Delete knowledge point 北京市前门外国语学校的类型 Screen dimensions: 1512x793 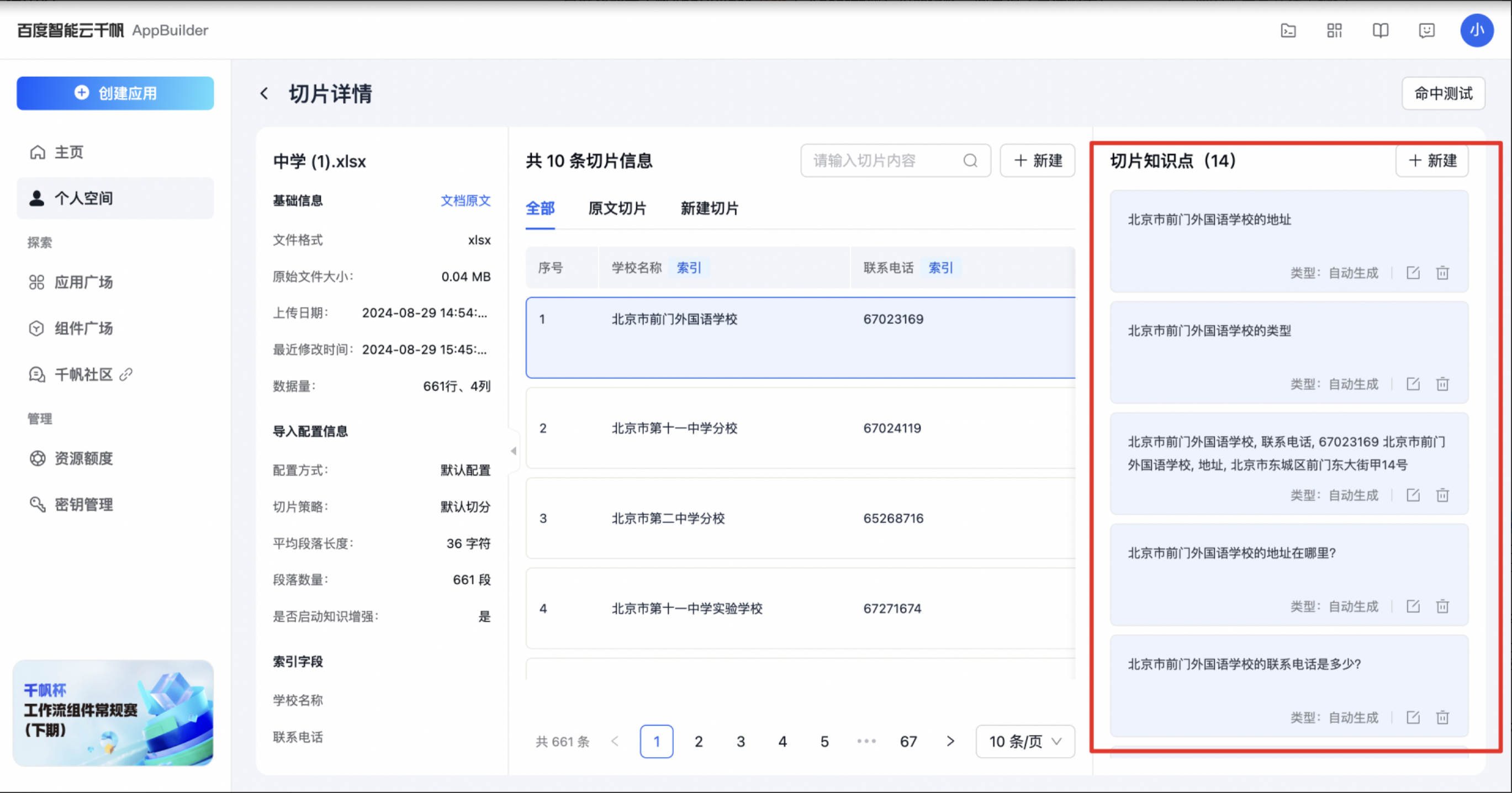(1443, 384)
